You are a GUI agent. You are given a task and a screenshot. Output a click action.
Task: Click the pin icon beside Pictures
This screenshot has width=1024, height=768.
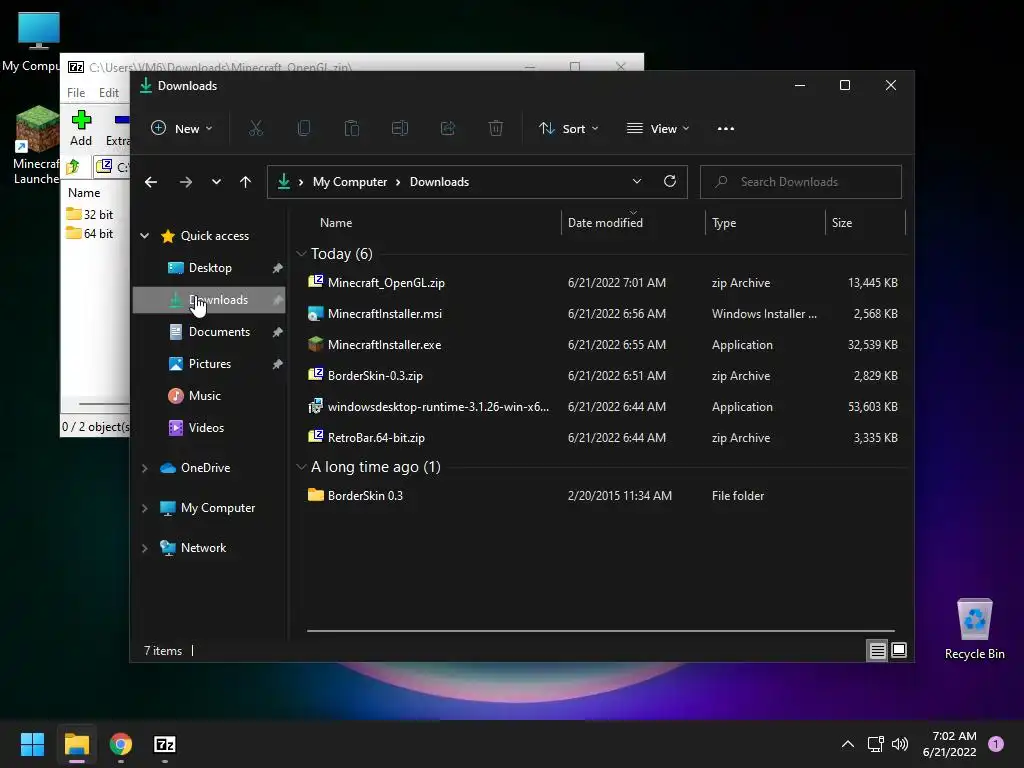[278, 364]
